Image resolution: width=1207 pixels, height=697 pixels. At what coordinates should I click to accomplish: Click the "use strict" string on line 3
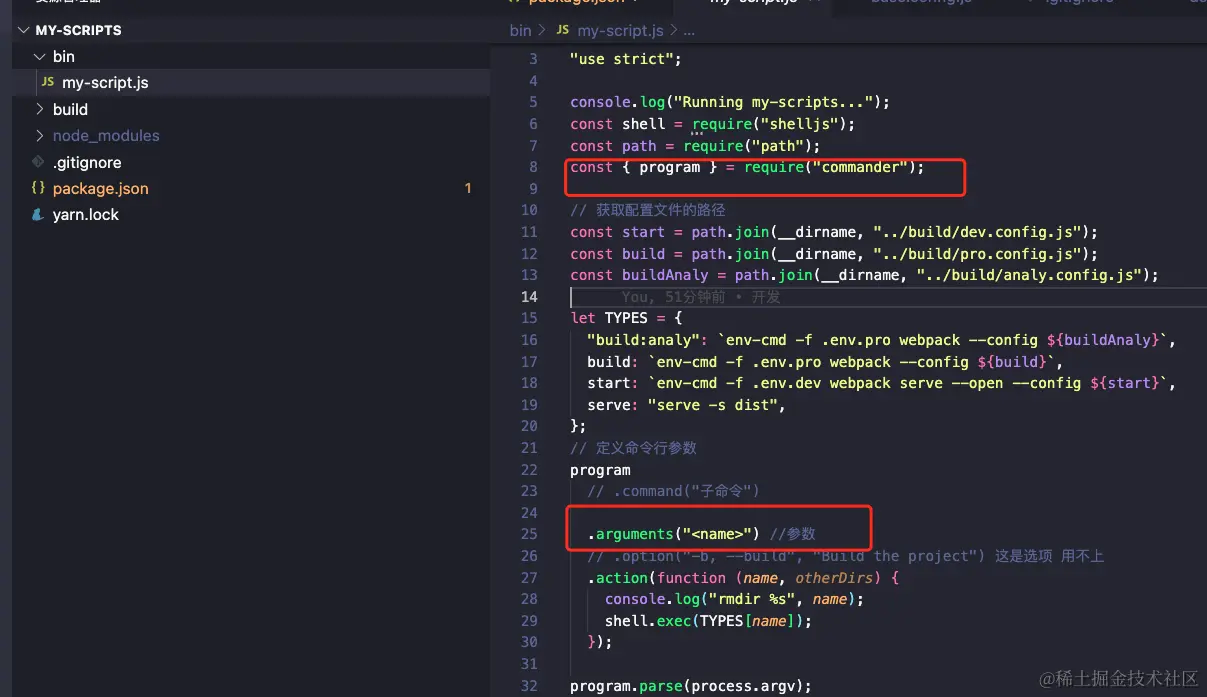click(x=621, y=59)
